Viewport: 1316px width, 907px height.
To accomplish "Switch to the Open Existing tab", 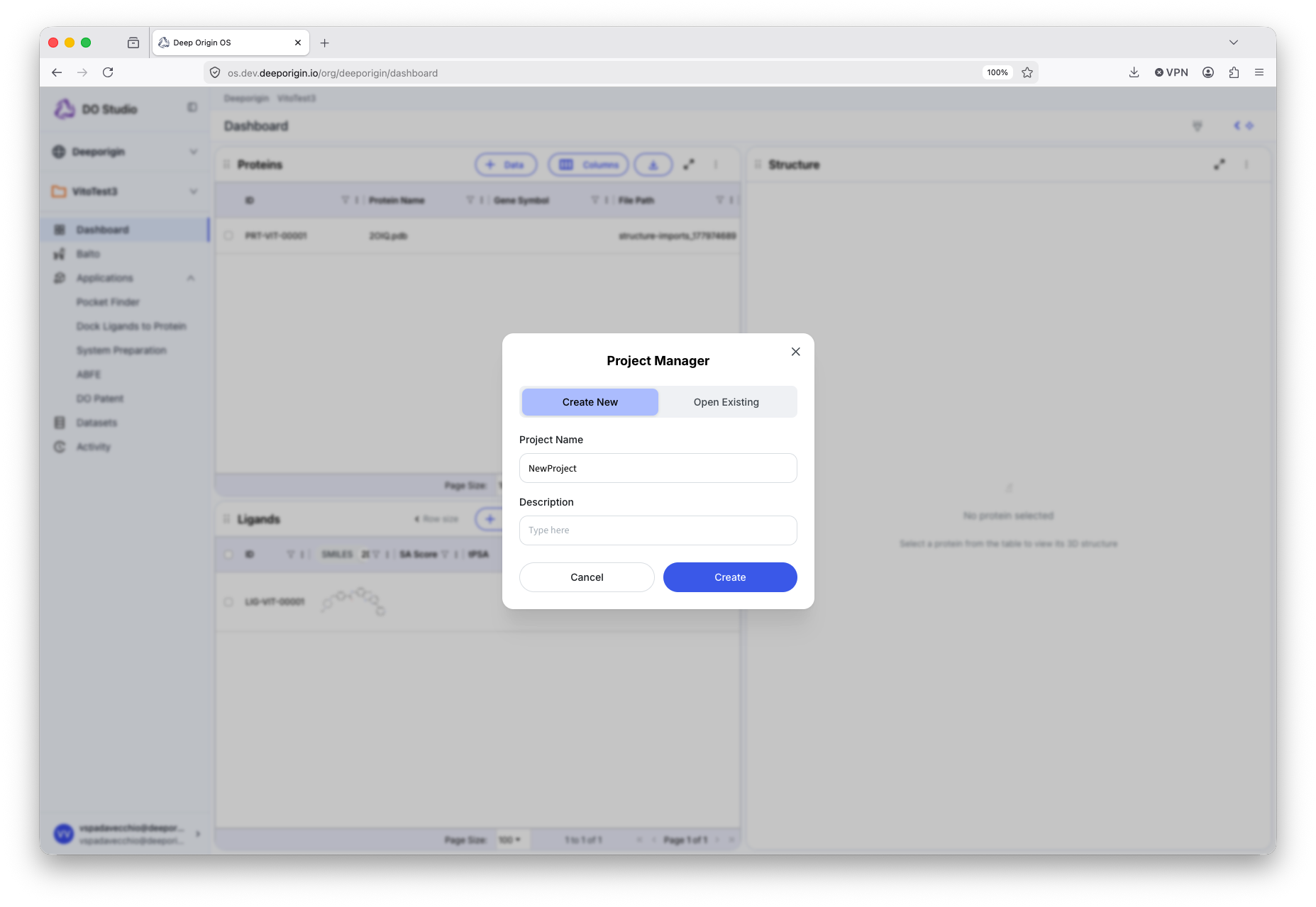I will [x=726, y=402].
